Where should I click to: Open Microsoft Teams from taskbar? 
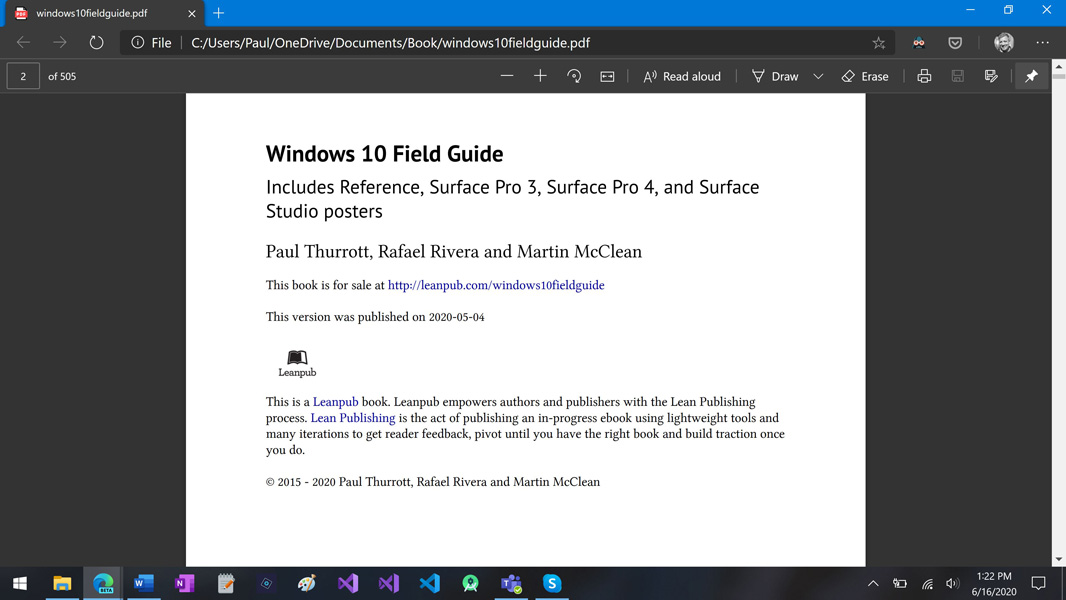(x=511, y=583)
